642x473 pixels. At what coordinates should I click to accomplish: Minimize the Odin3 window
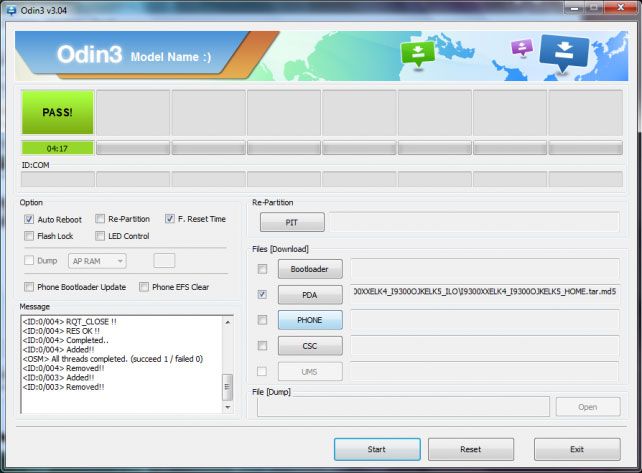pos(575,7)
